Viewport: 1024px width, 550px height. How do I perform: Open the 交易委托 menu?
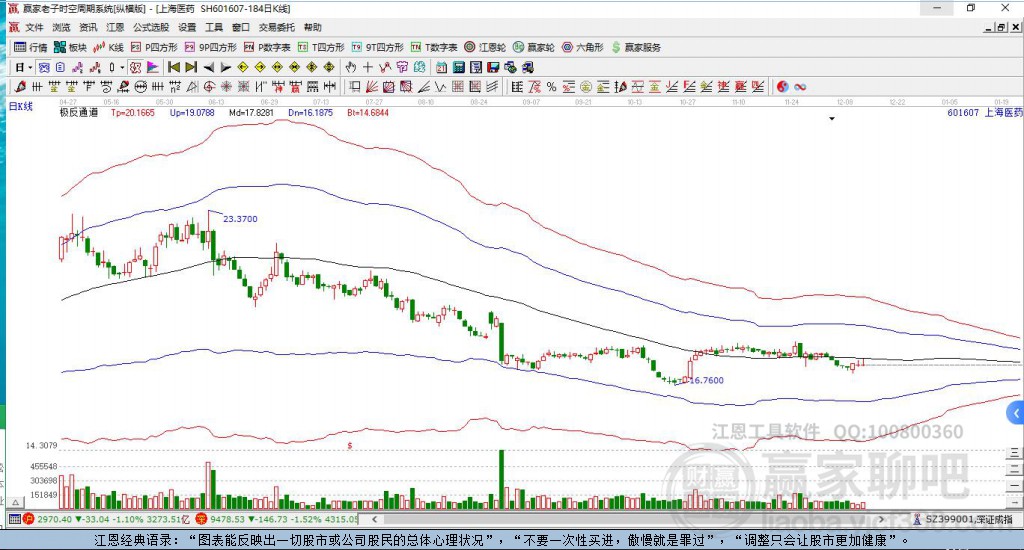(277, 27)
